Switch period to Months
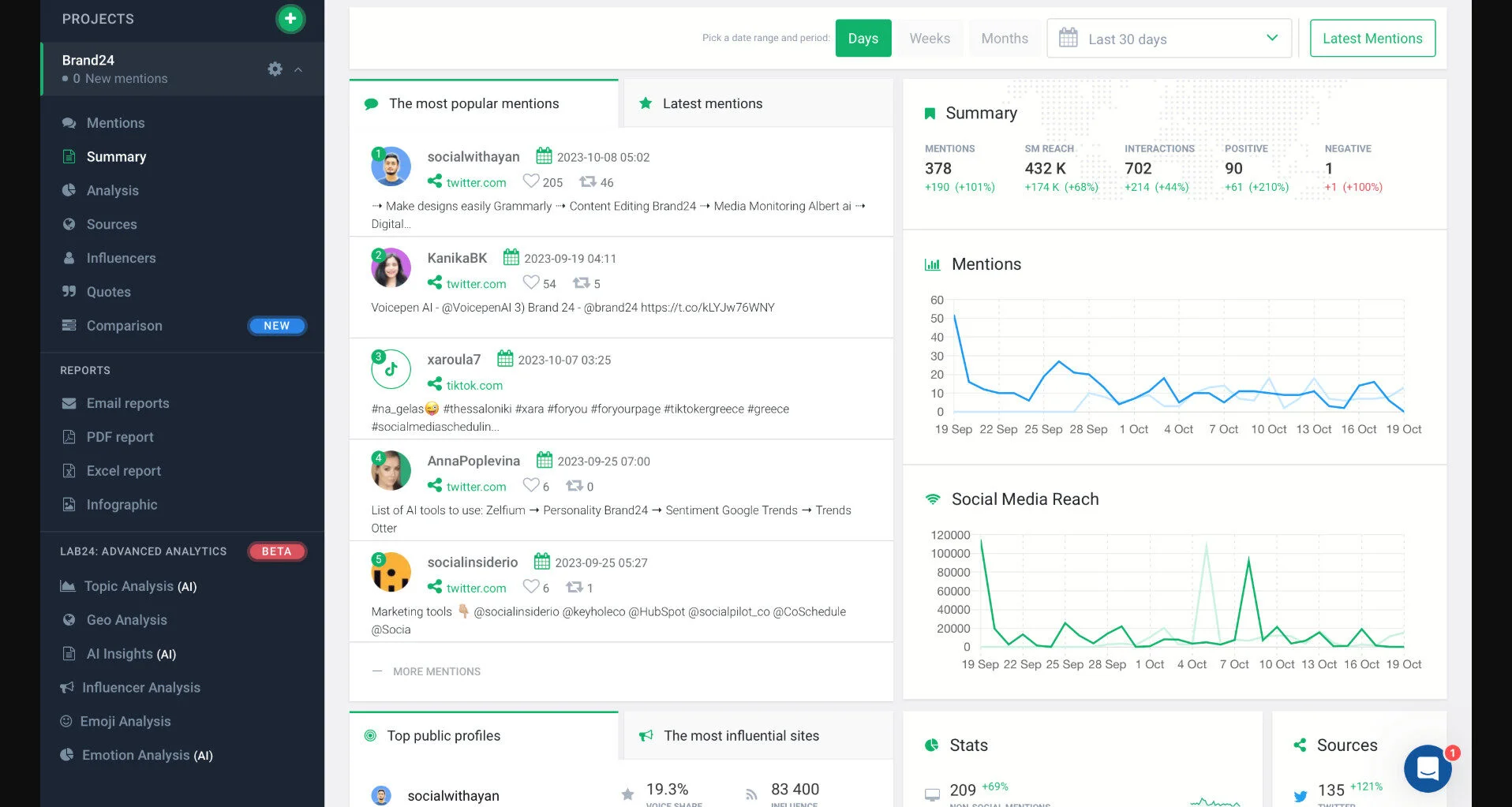The width and height of the screenshot is (1512, 807). point(1005,38)
